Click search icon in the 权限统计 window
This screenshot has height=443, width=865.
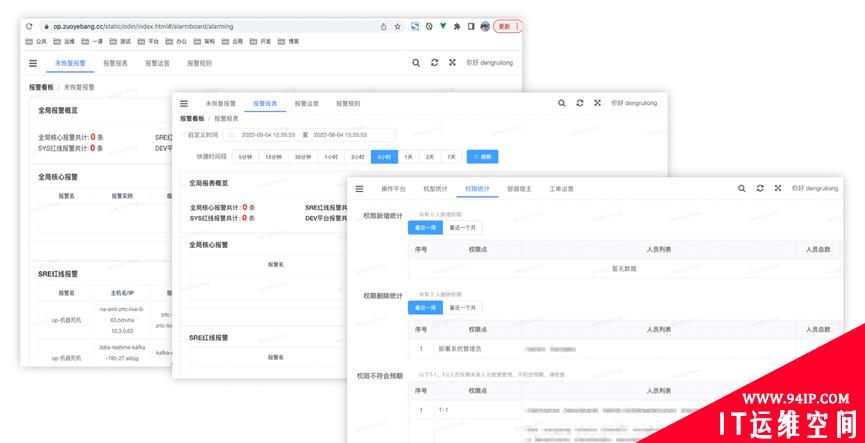[742, 188]
